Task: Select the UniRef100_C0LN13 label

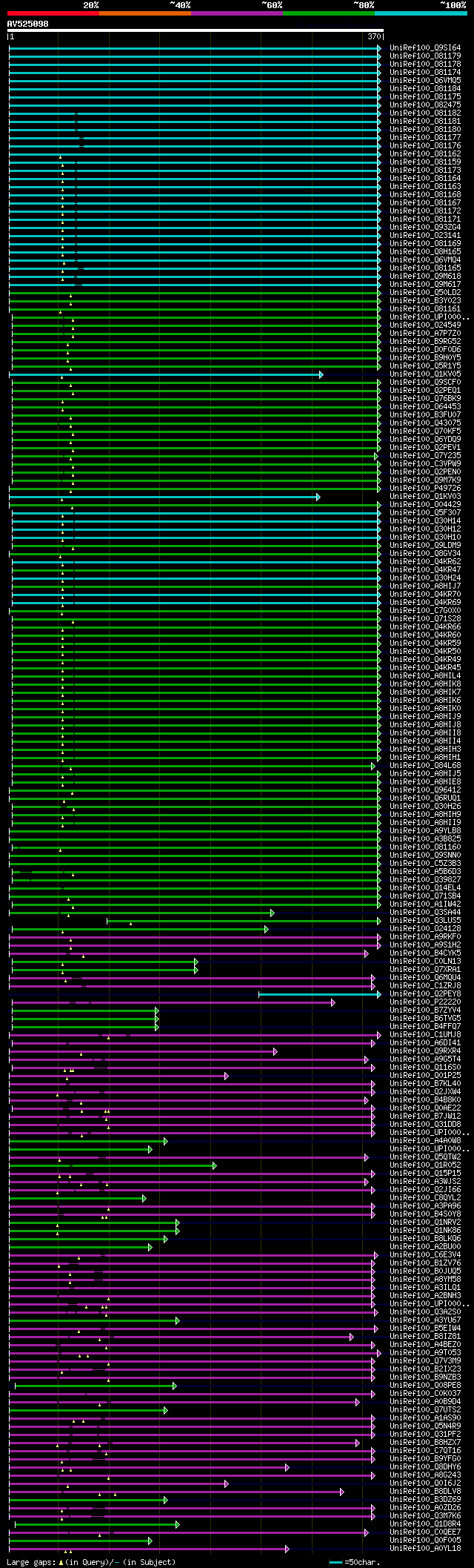Action: point(425,962)
